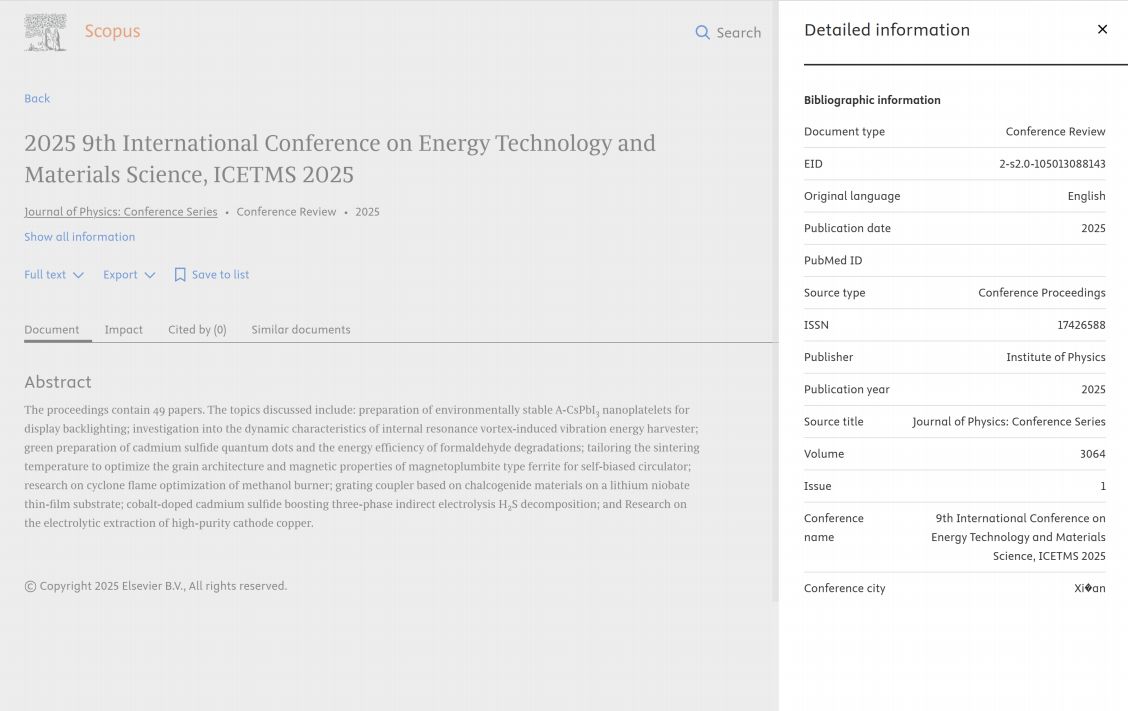
Task: Open Journal of Physics: Conference Series link
Action: [121, 212]
